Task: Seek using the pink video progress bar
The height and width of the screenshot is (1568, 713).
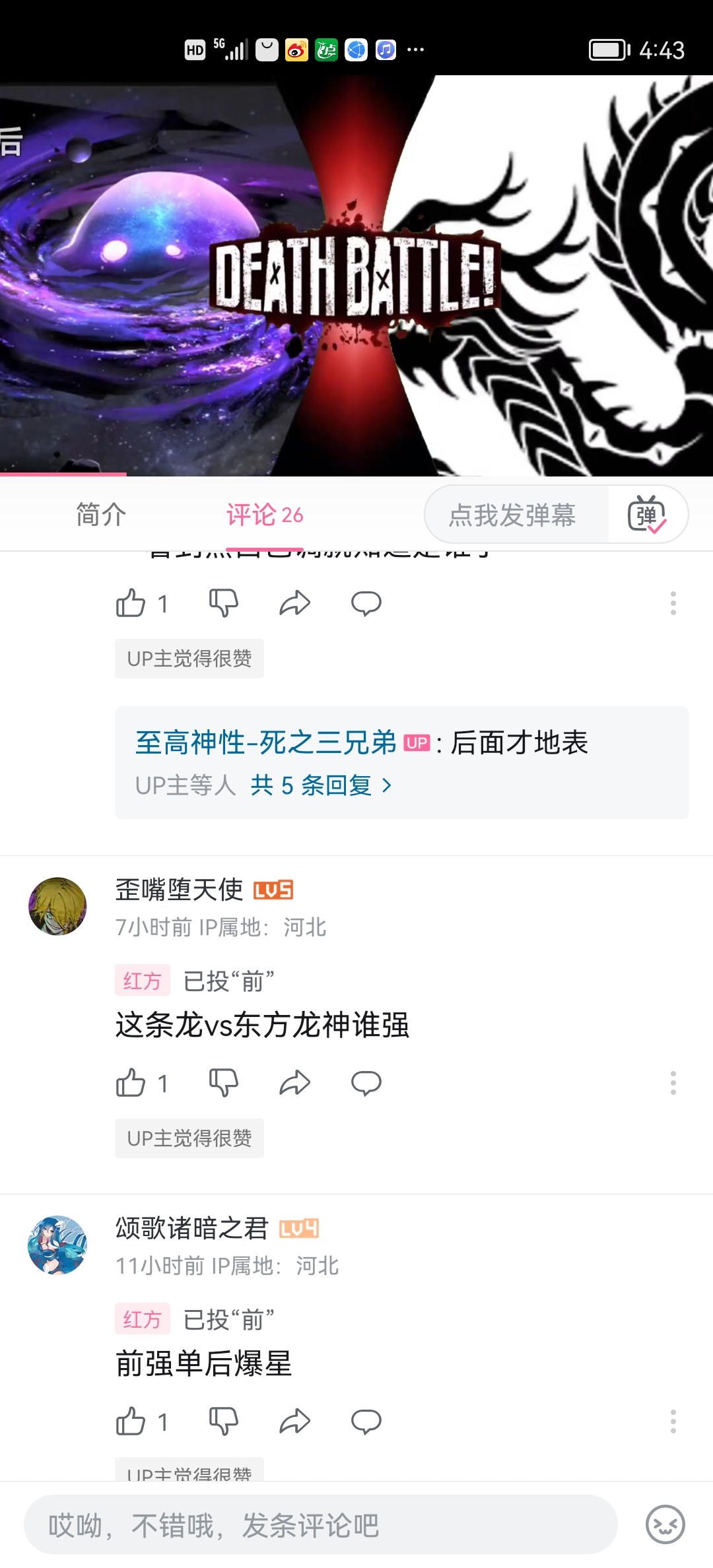Action: pyautogui.click(x=356, y=474)
